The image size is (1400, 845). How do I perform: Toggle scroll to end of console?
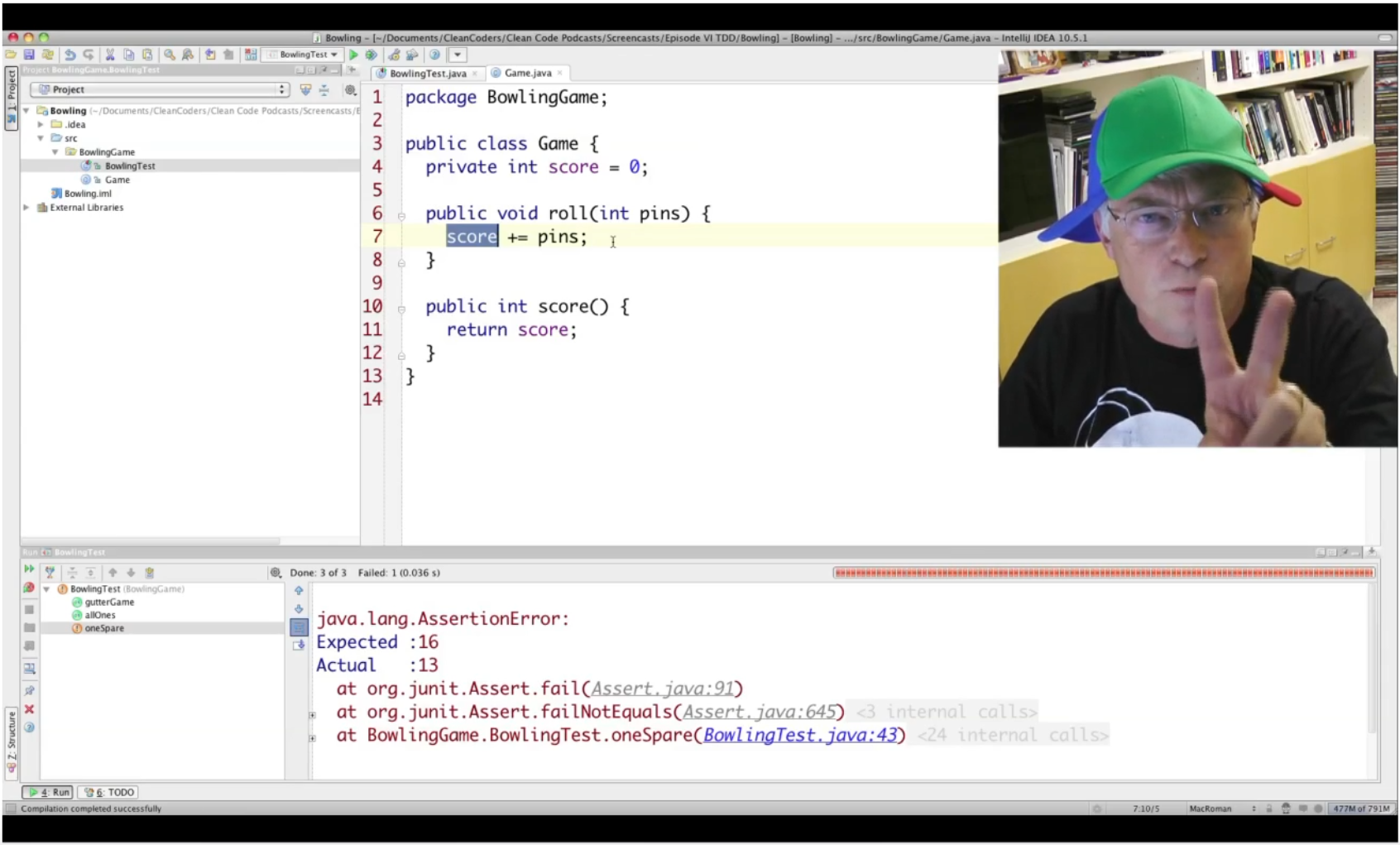tap(299, 646)
